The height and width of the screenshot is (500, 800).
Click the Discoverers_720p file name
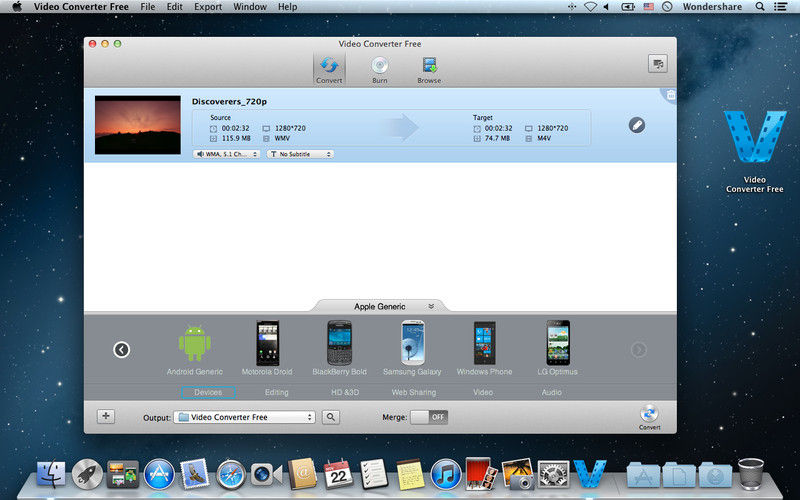[229, 102]
